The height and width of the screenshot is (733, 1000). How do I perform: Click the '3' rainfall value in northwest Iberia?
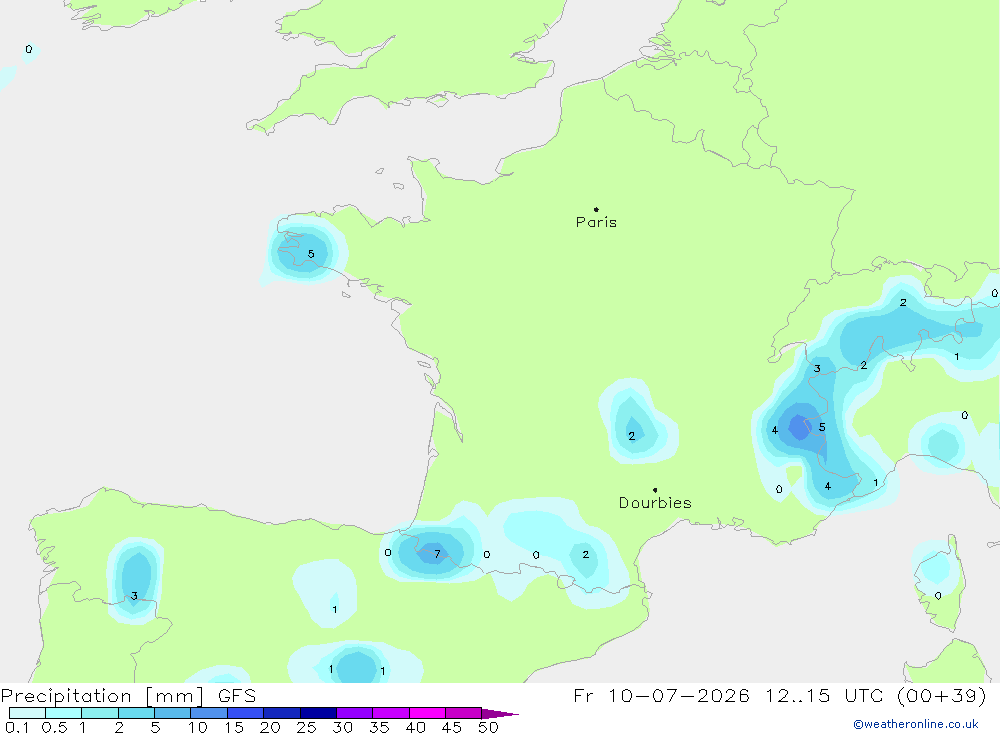point(134,596)
